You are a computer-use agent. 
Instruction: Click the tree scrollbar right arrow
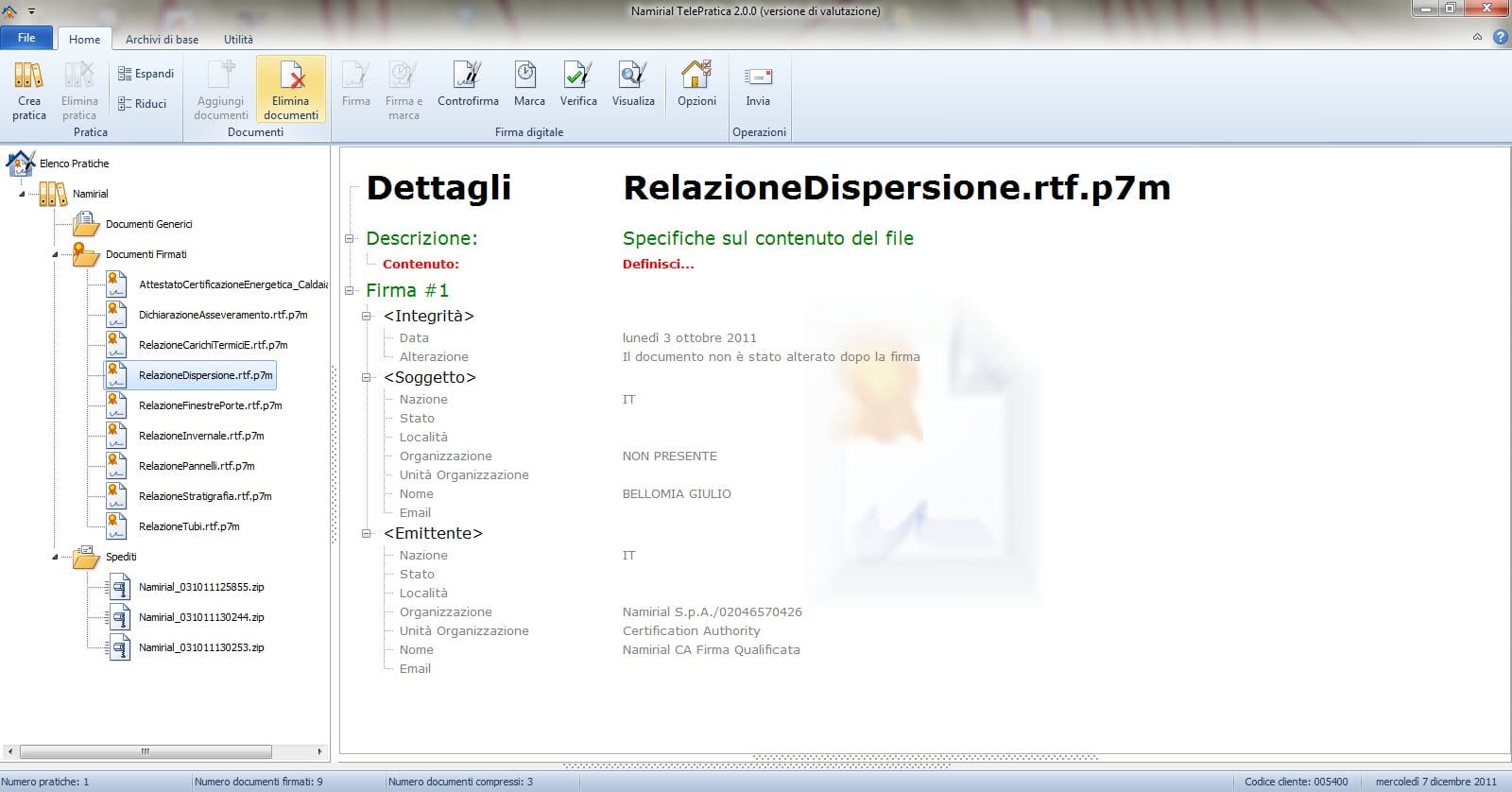[x=319, y=752]
